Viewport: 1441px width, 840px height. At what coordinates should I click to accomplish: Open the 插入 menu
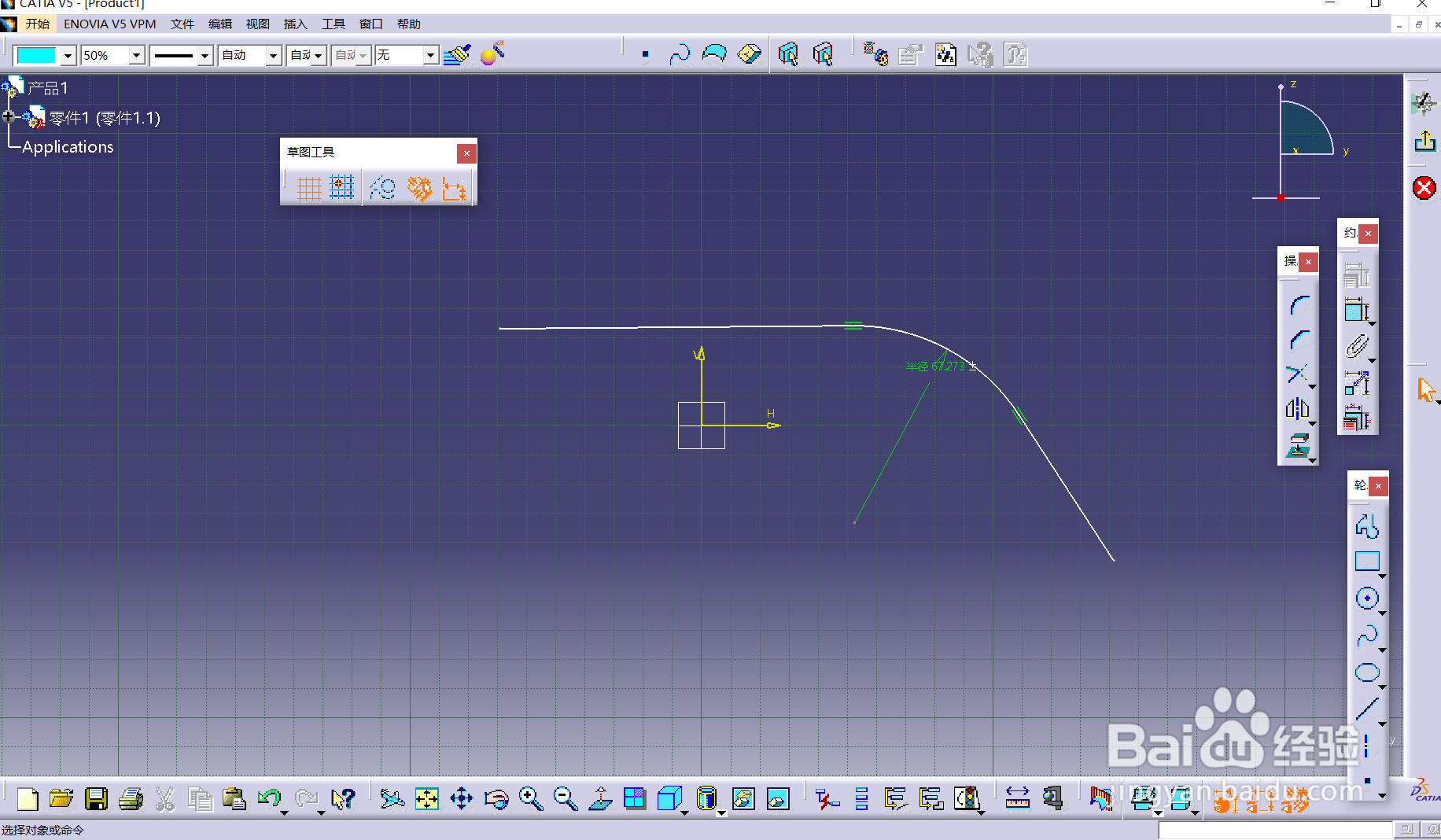296,24
